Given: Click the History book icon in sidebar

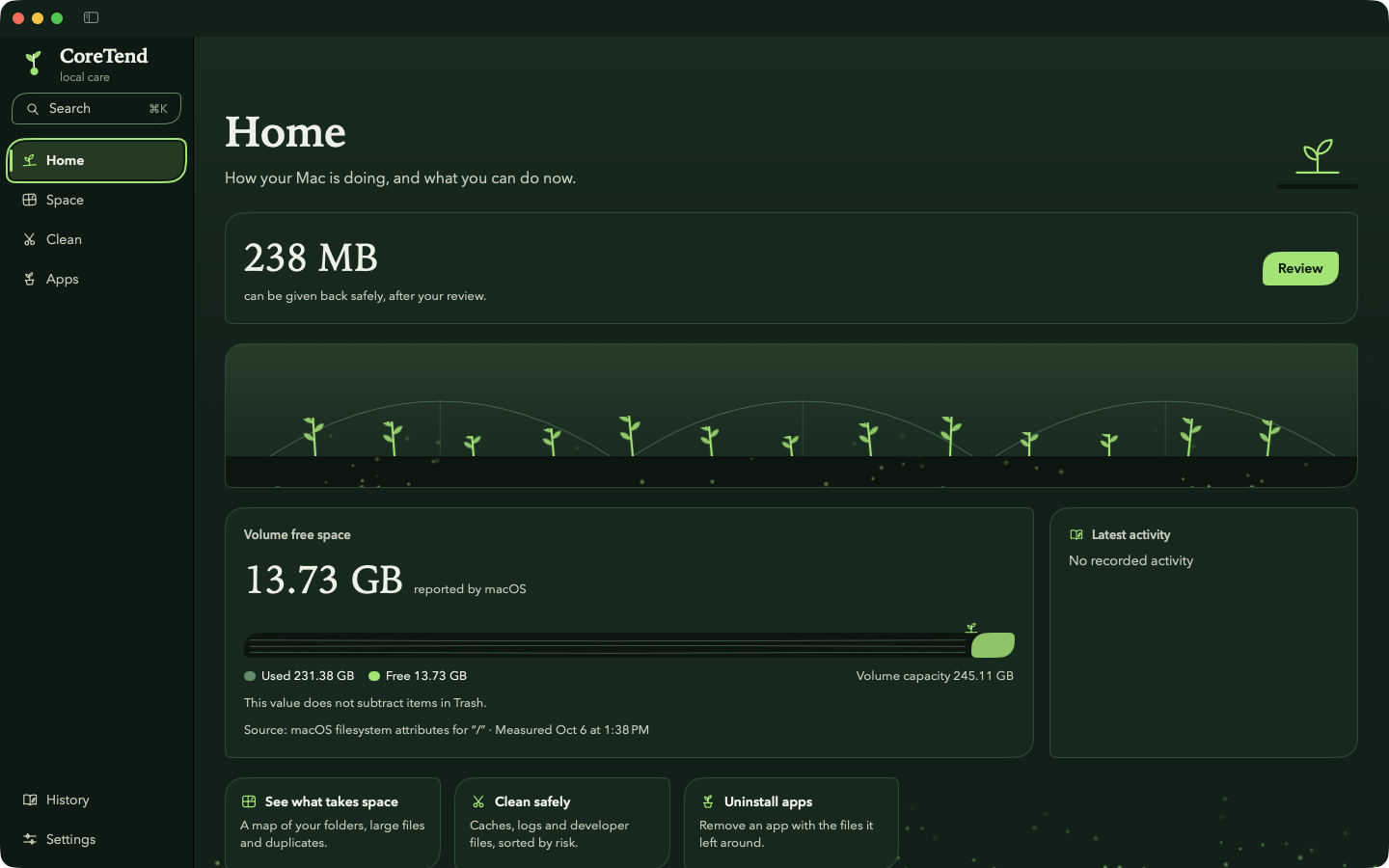Looking at the screenshot, I should 30,800.
